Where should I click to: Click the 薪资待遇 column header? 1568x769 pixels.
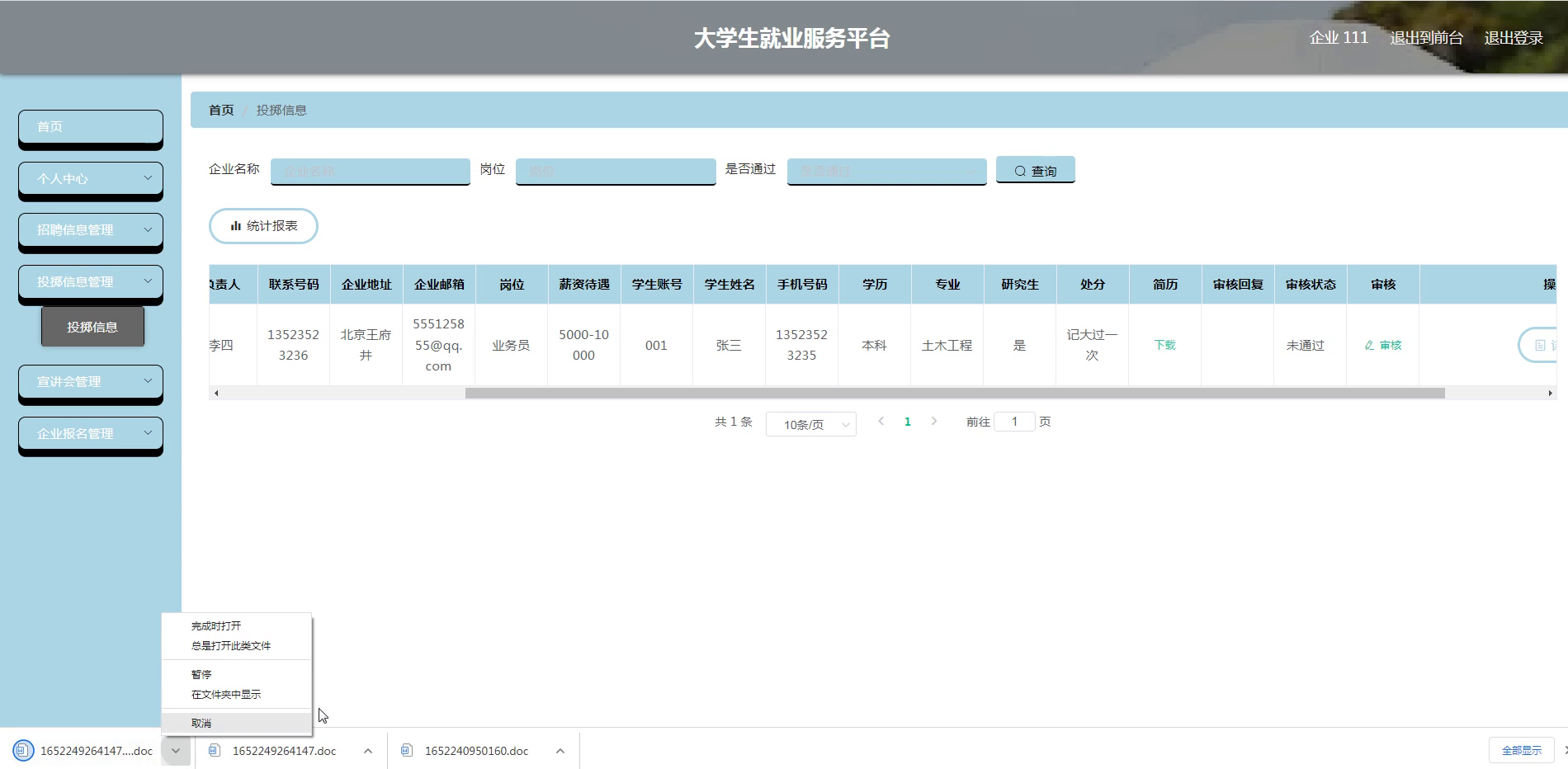pos(583,284)
